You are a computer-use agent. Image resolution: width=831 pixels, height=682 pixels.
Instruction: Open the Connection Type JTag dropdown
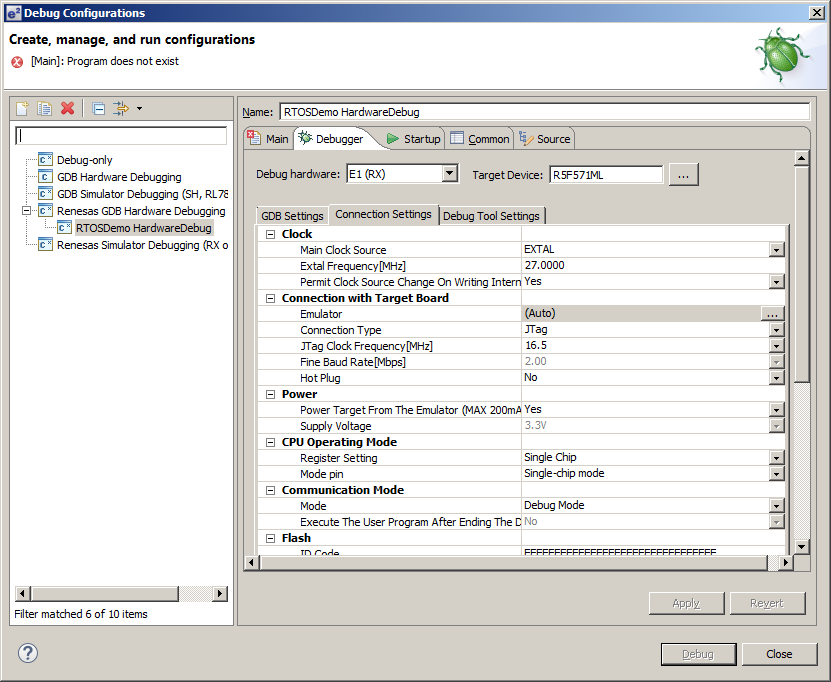click(x=776, y=330)
